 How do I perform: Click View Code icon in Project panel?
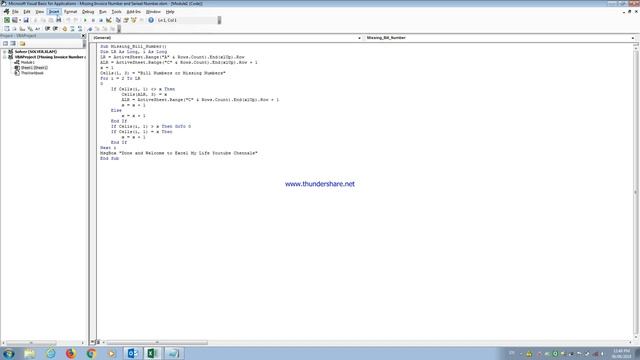5,43
